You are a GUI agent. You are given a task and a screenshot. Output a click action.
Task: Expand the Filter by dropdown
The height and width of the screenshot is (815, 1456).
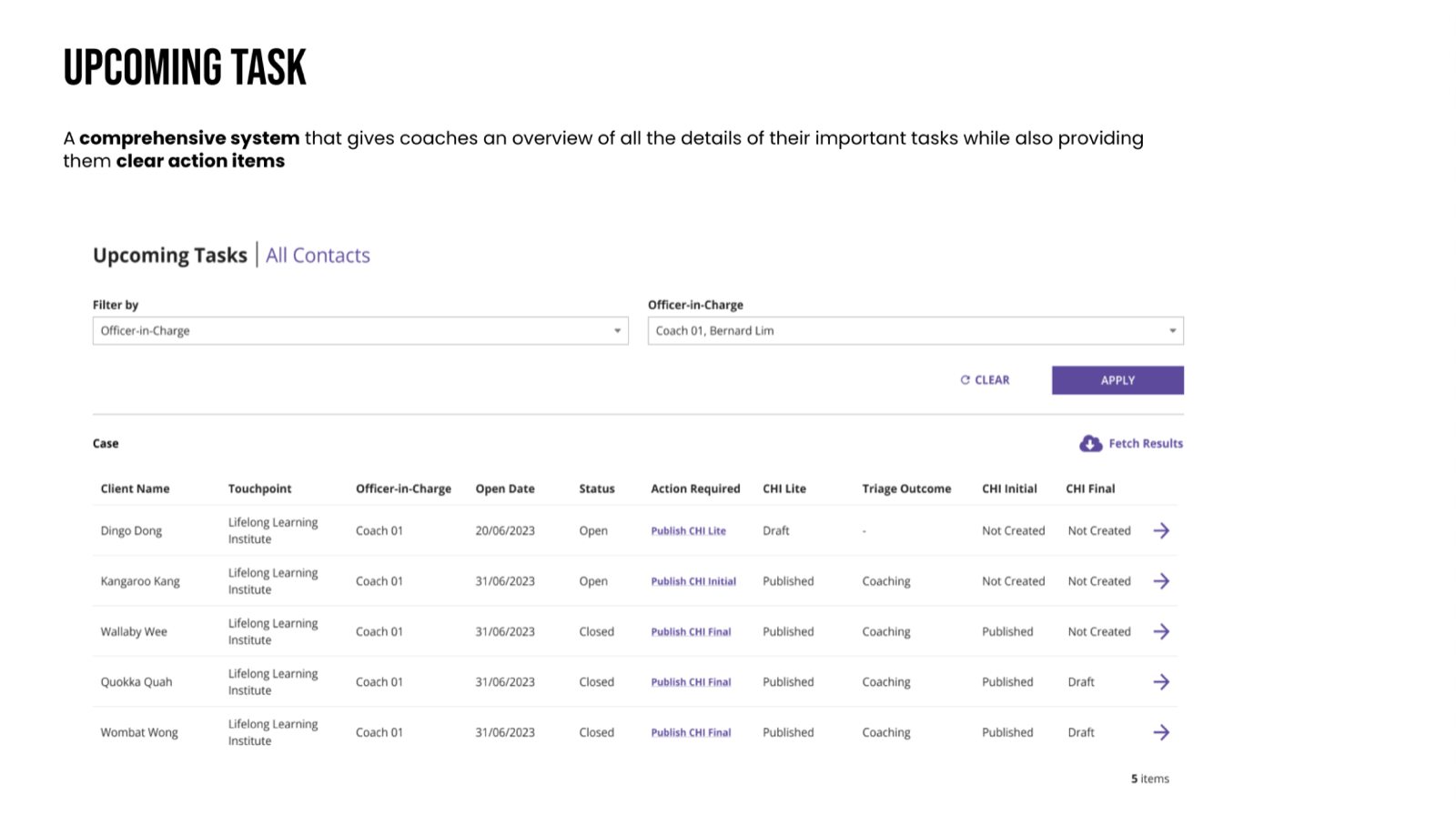pos(360,331)
